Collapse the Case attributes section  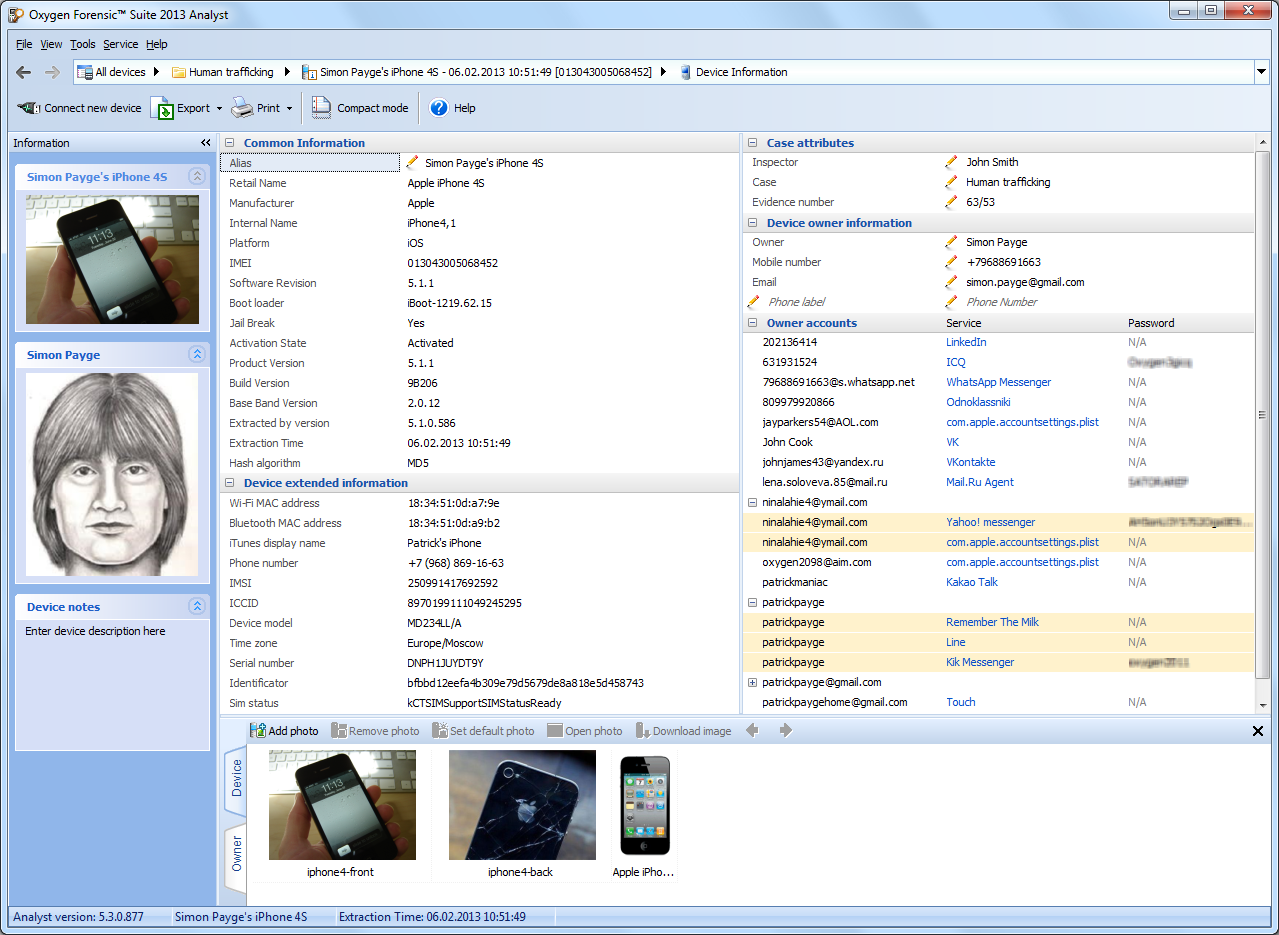pos(752,143)
